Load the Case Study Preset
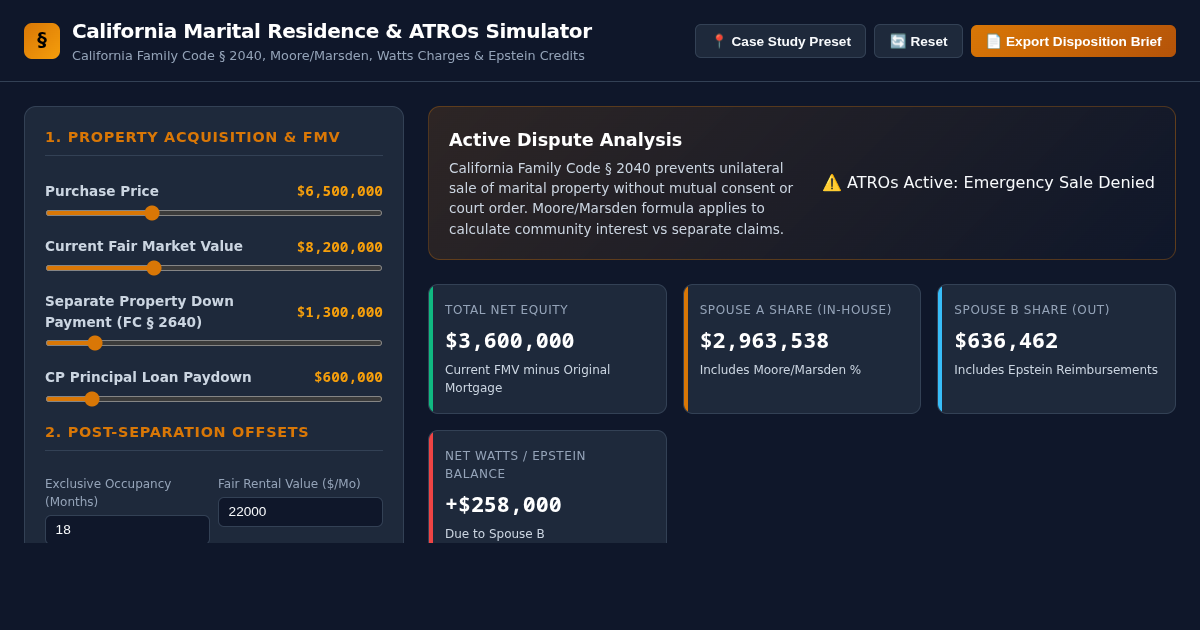The image size is (1200, 630). [780, 41]
